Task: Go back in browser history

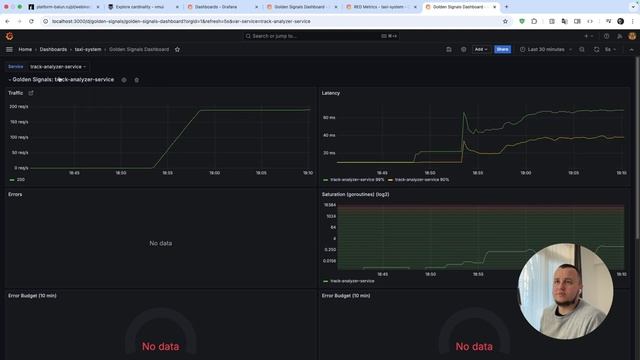Action: [x=7, y=21]
